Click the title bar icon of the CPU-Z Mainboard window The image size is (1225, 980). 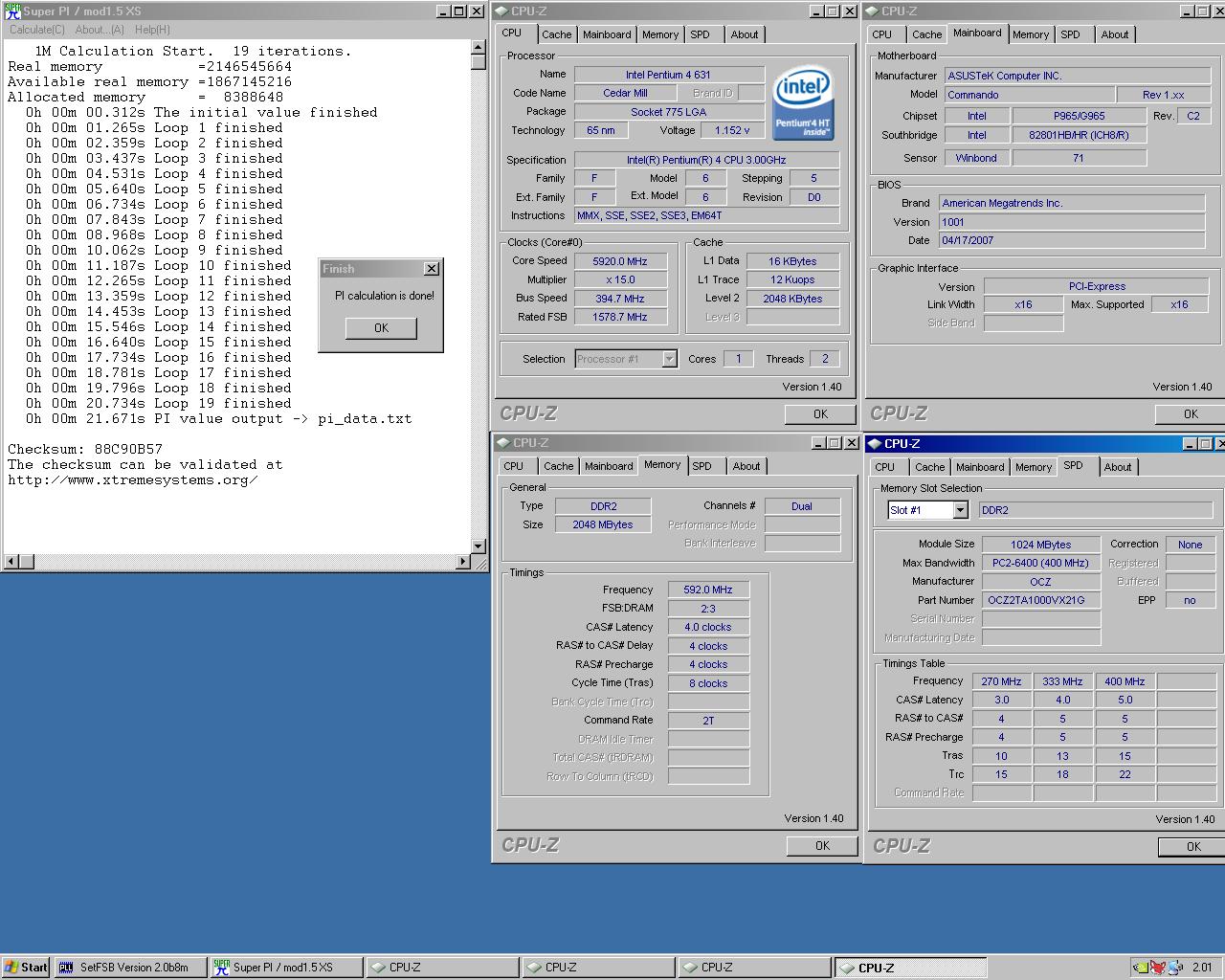point(872,11)
